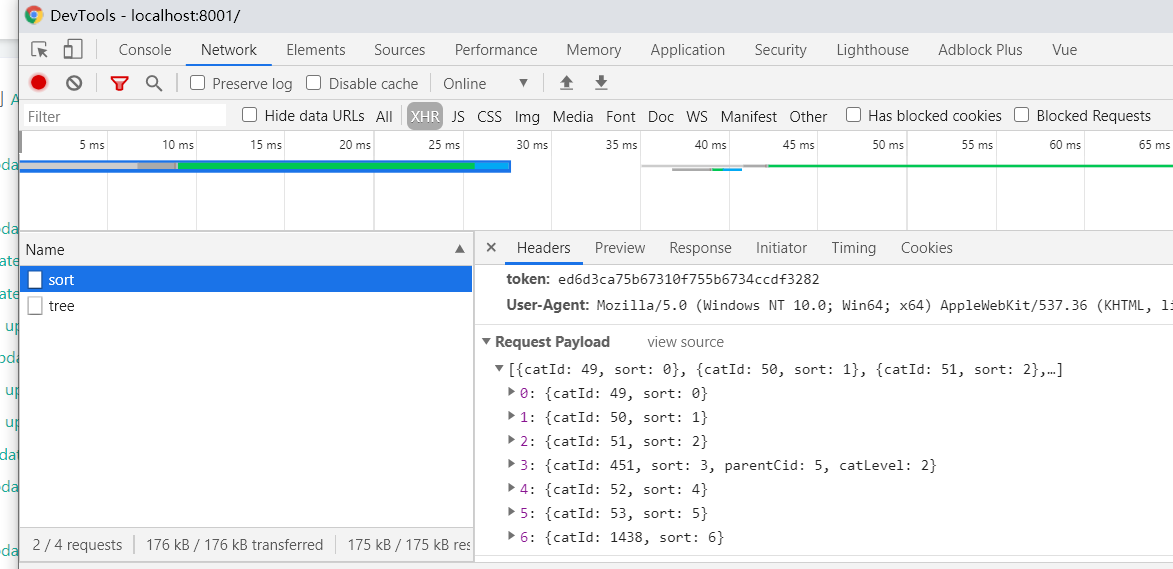Collapse the payload array root

(500, 369)
